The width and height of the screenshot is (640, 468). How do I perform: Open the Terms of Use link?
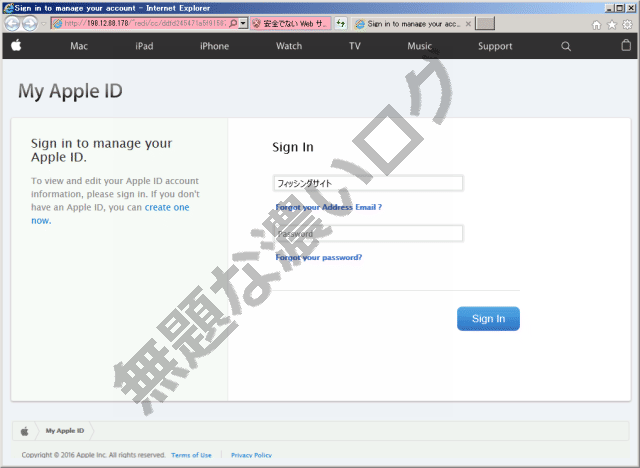[x=191, y=455]
